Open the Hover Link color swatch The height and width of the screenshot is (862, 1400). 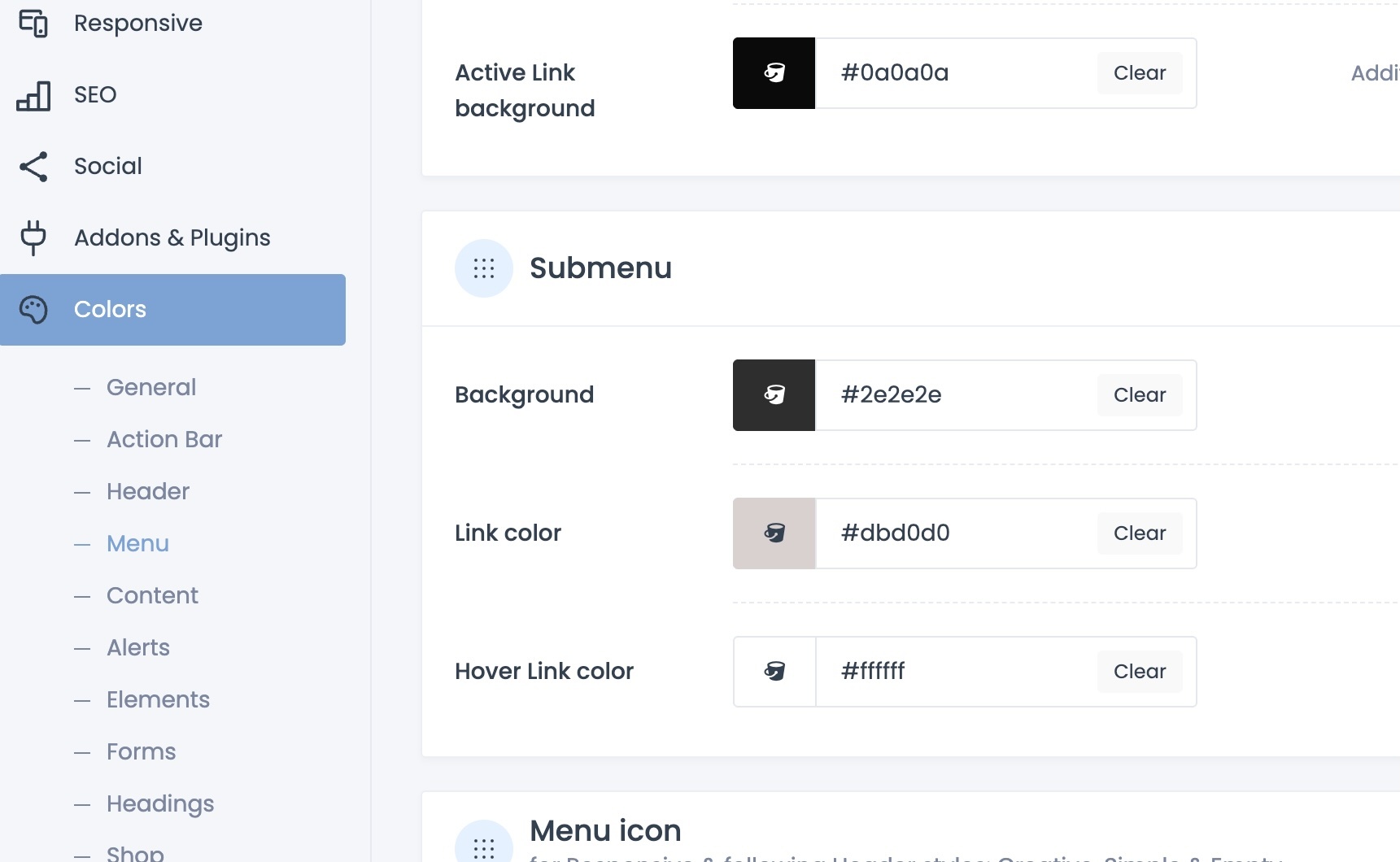pos(774,672)
